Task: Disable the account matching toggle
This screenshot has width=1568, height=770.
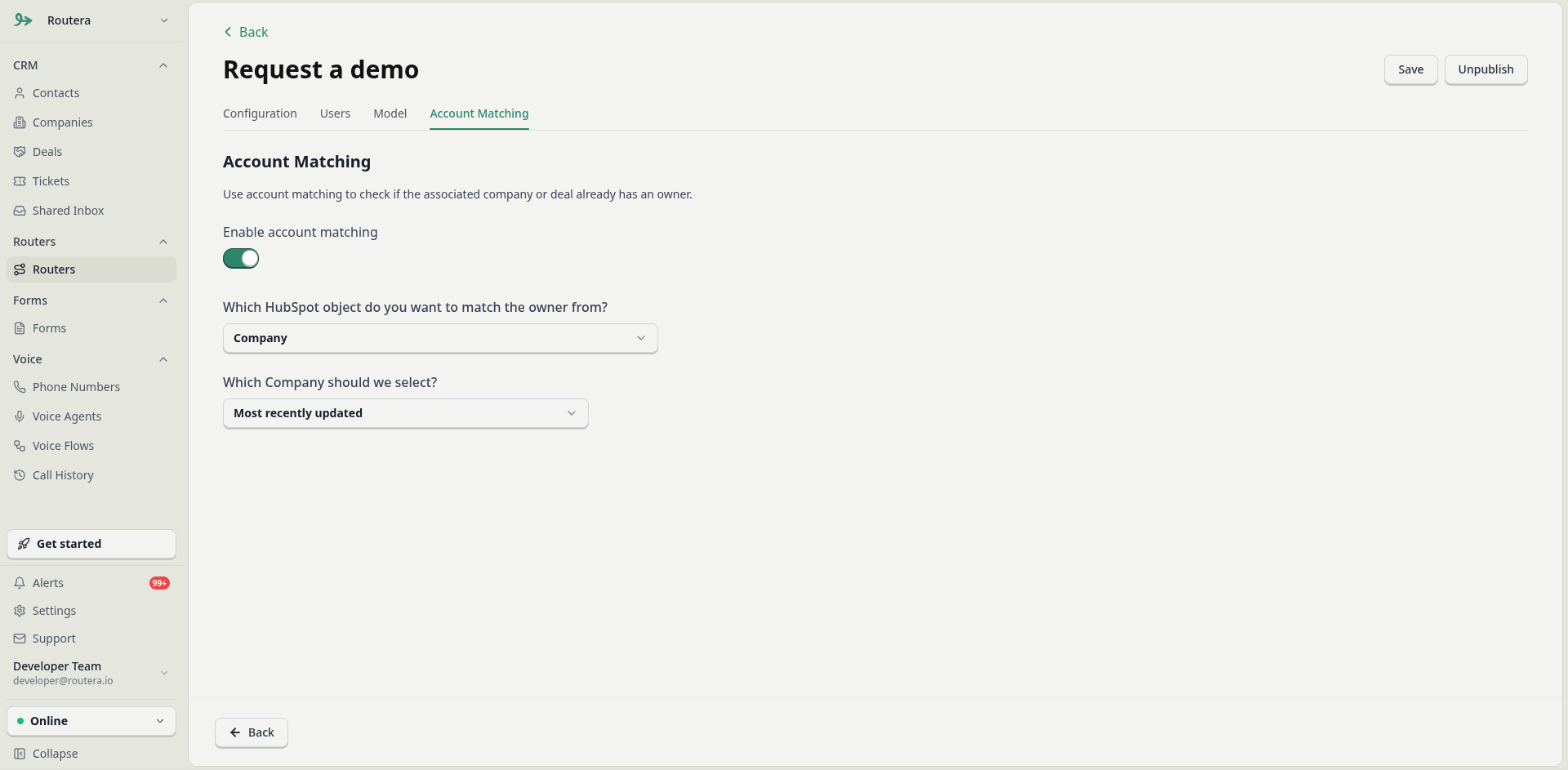Action: [x=241, y=259]
